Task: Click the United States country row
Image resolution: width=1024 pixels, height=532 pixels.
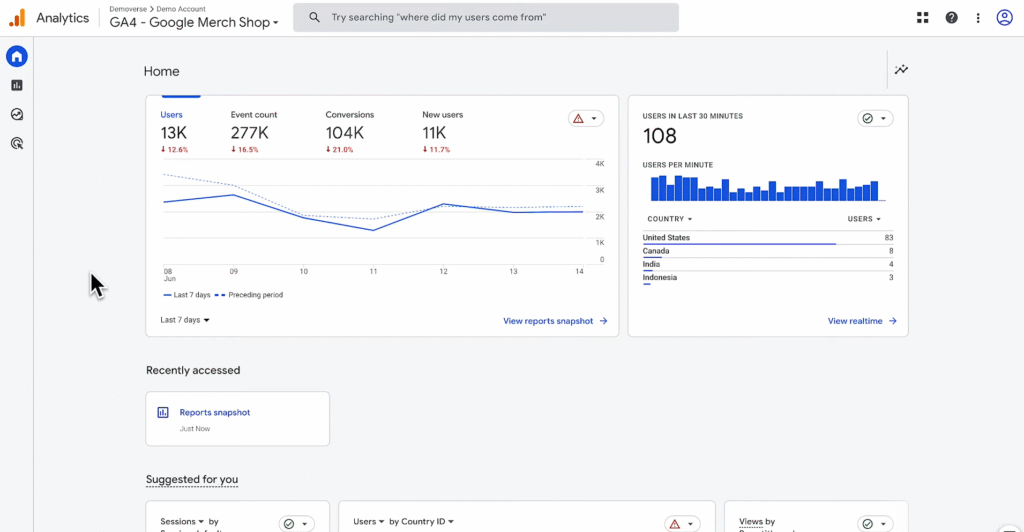Action: pyautogui.click(x=767, y=238)
